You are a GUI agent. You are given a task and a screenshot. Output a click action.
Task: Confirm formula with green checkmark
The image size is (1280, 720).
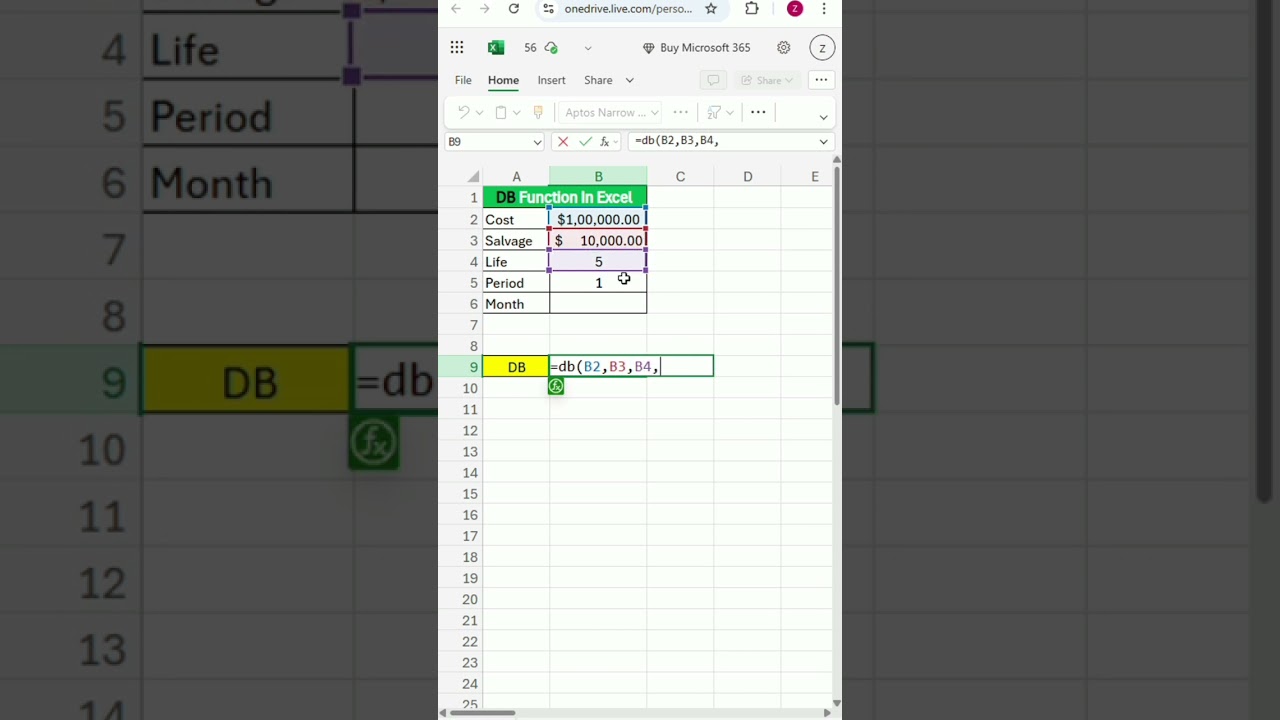tap(585, 142)
